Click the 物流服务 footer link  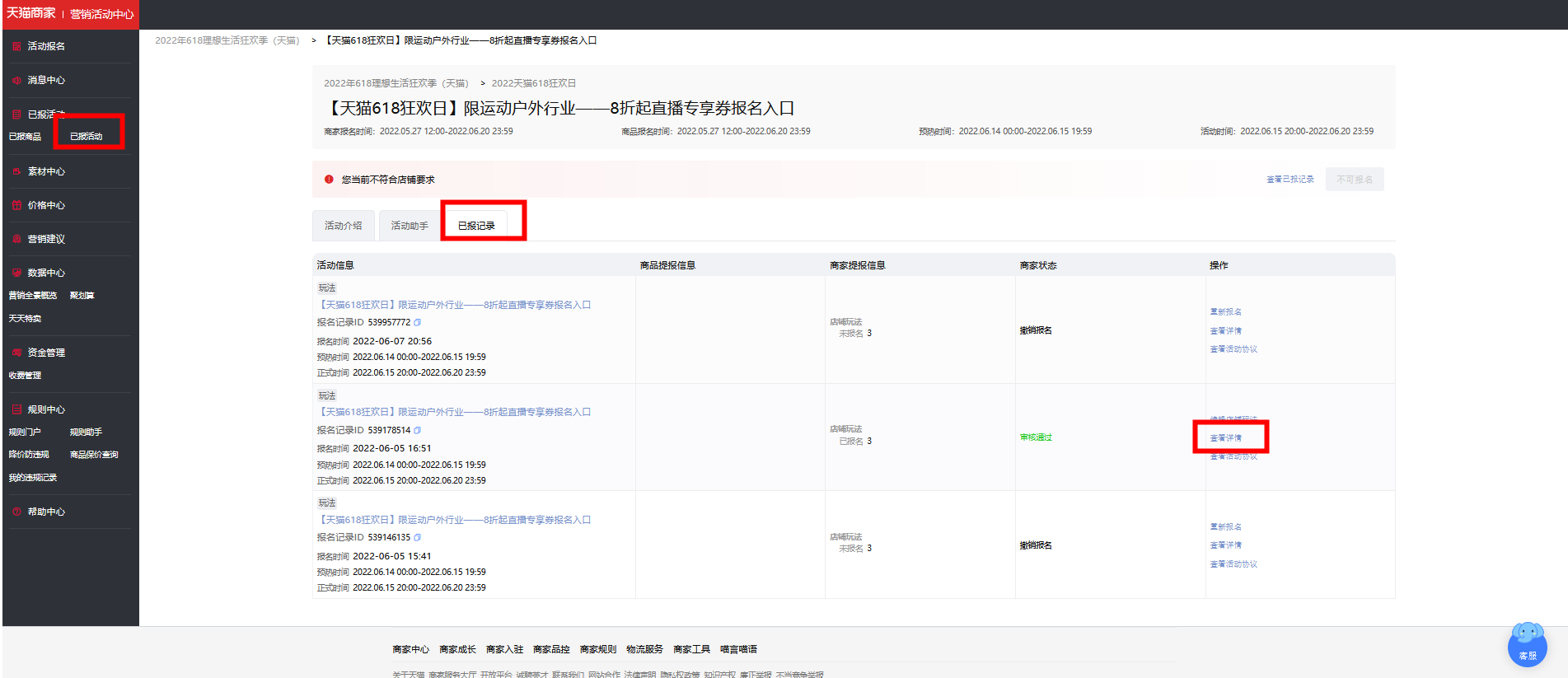pos(644,649)
